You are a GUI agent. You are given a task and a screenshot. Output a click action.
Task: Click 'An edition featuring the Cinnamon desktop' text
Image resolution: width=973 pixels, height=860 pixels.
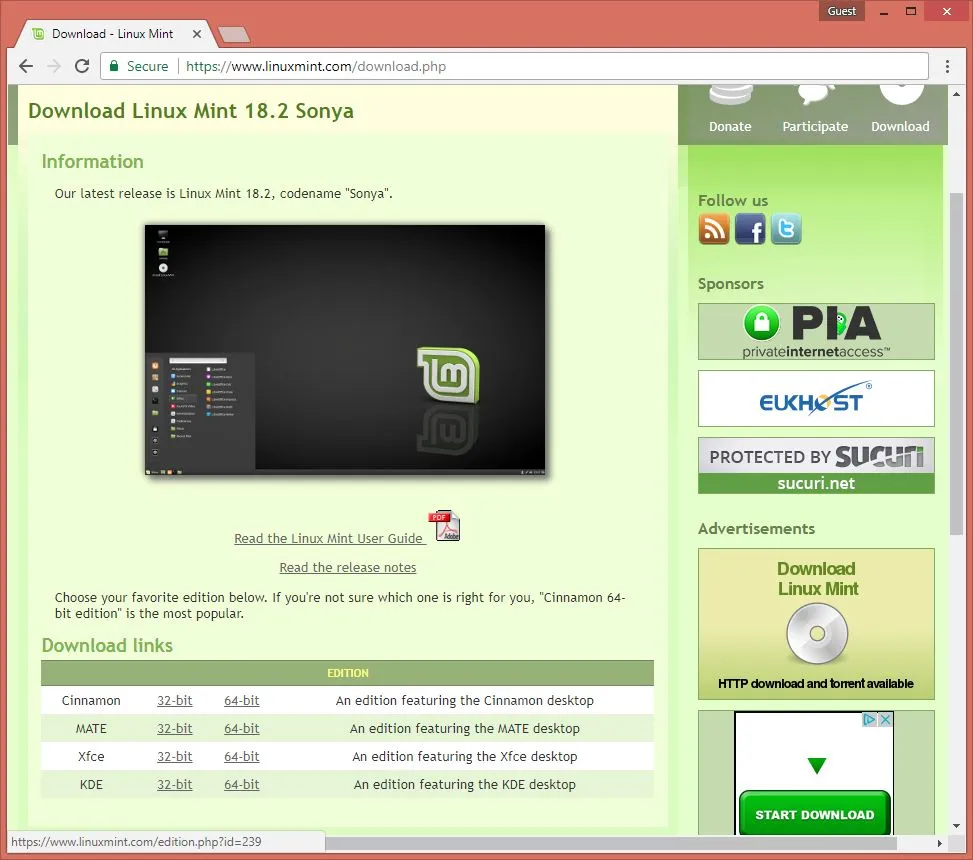[x=464, y=700]
